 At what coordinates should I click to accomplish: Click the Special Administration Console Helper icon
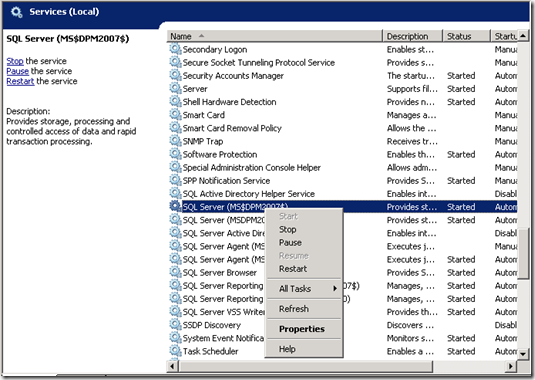(175, 167)
